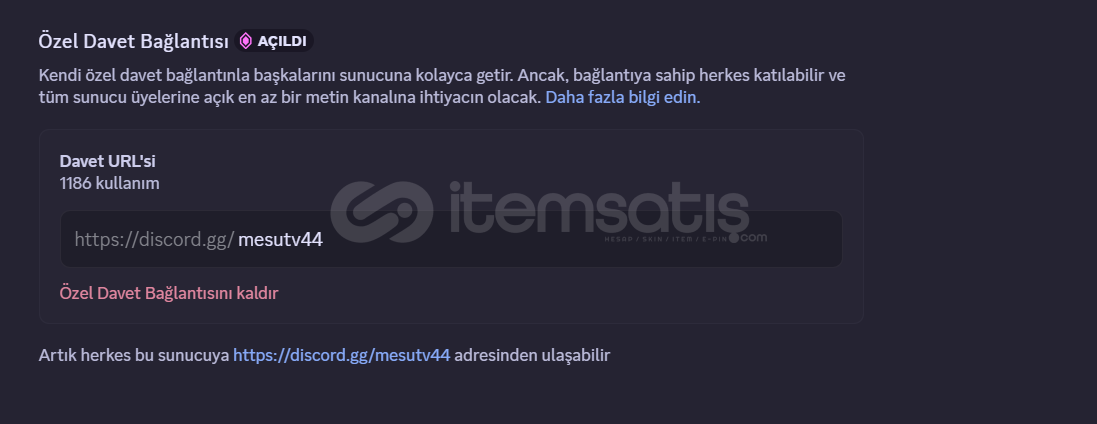Open the 'Daha fazla bilgi edin' link
The image size is (1097, 424).
623,97
